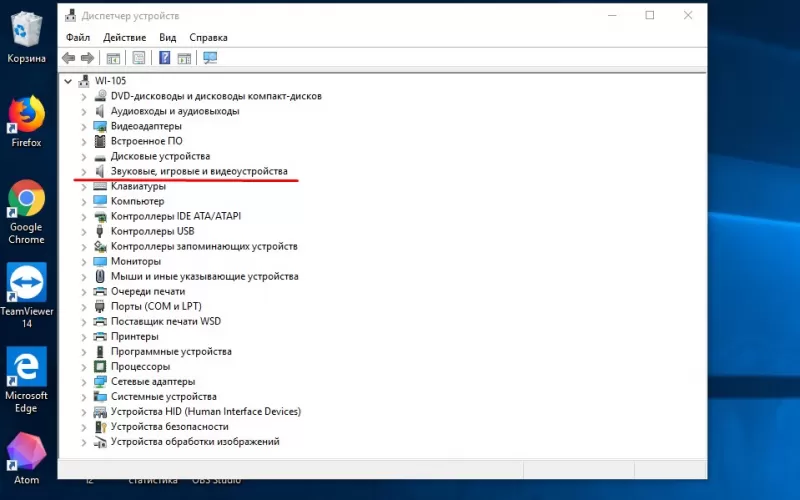Click the Forward arrow toolbar icon
The height and width of the screenshot is (500, 800).
88,58
